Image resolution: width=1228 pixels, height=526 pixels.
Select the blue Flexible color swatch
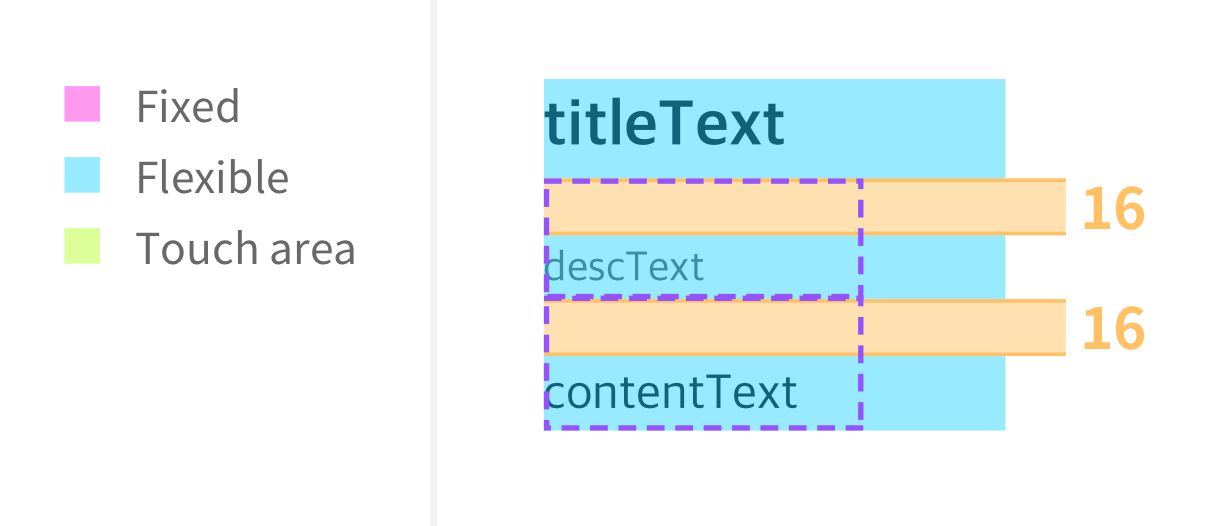pos(82,175)
